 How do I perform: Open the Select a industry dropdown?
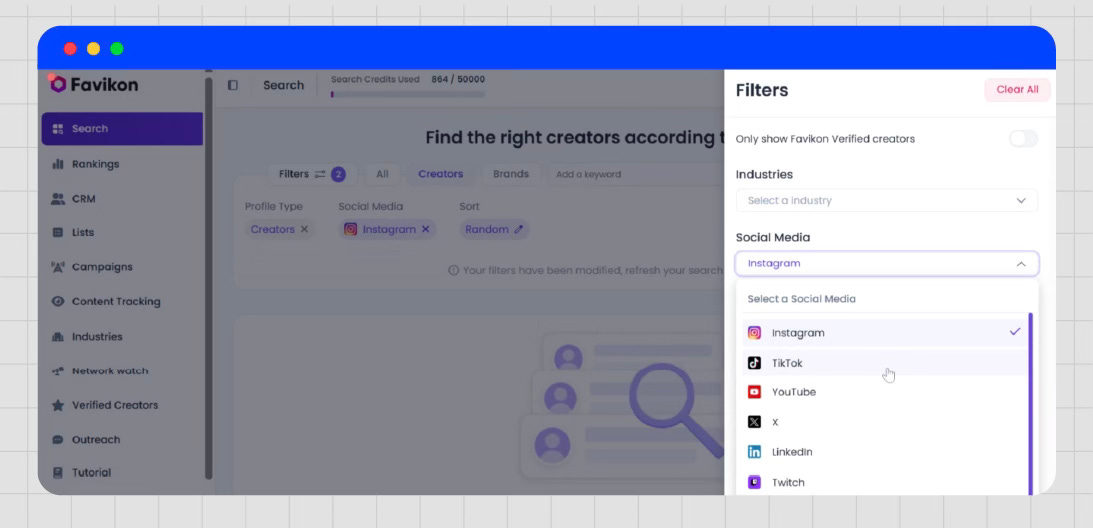pyautogui.click(x=887, y=200)
